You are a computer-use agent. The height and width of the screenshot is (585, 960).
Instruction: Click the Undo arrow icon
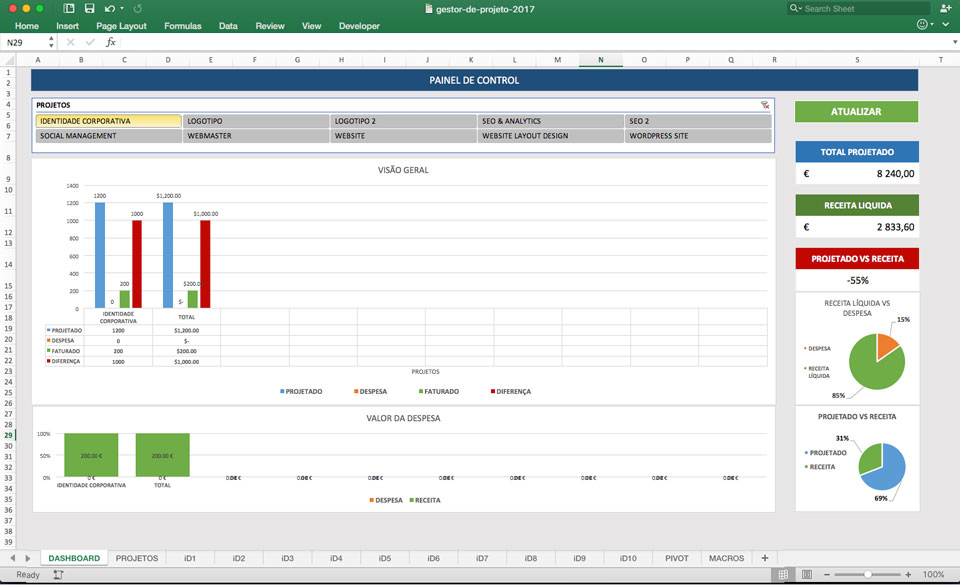tap(110, 9)
